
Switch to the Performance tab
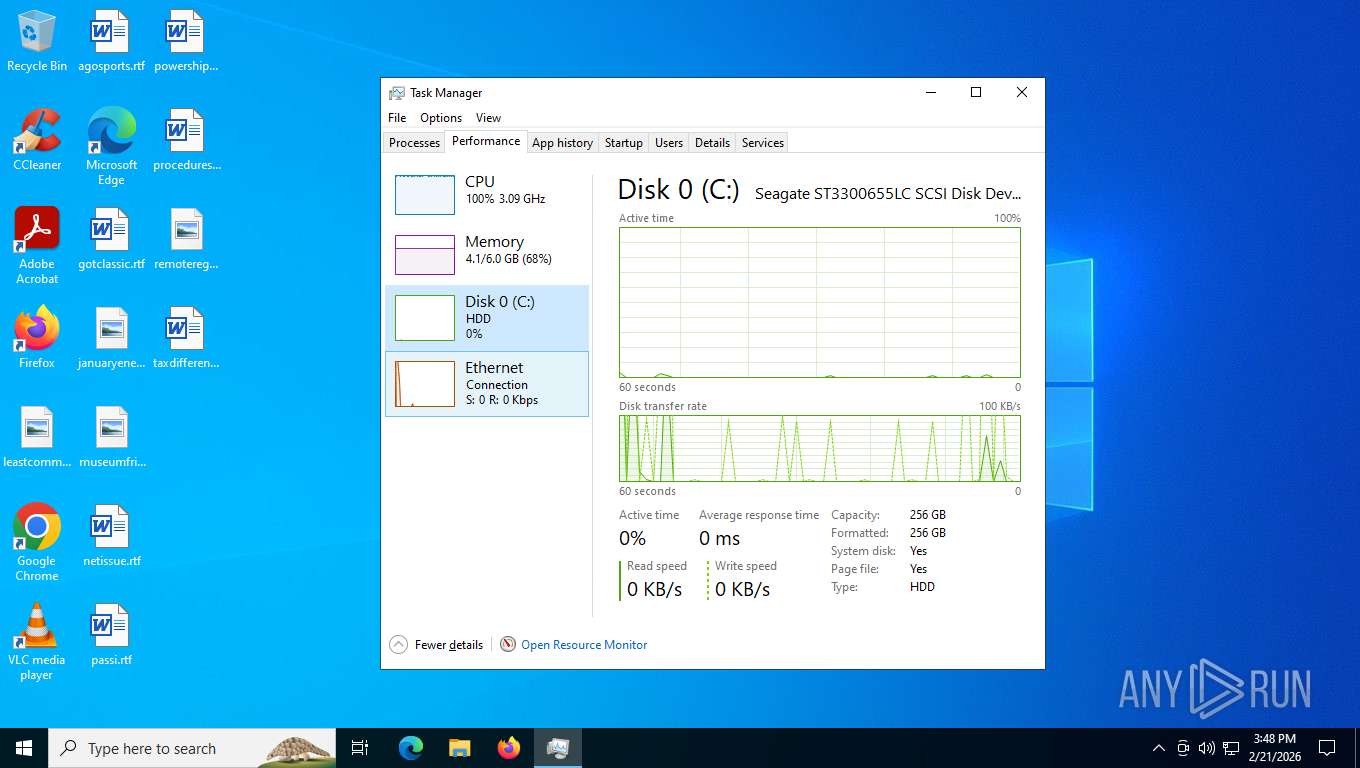click(x=486, y=141)
